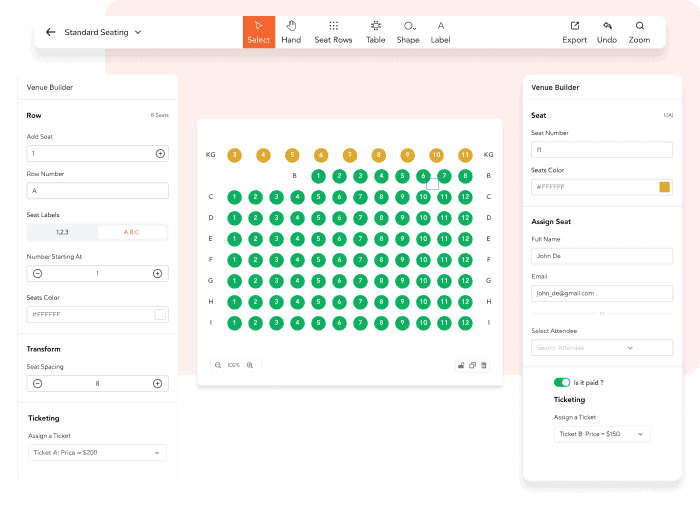This screenshot has width=700, height=512.
Task: Select the Label tool
Action: pos(440,32)
